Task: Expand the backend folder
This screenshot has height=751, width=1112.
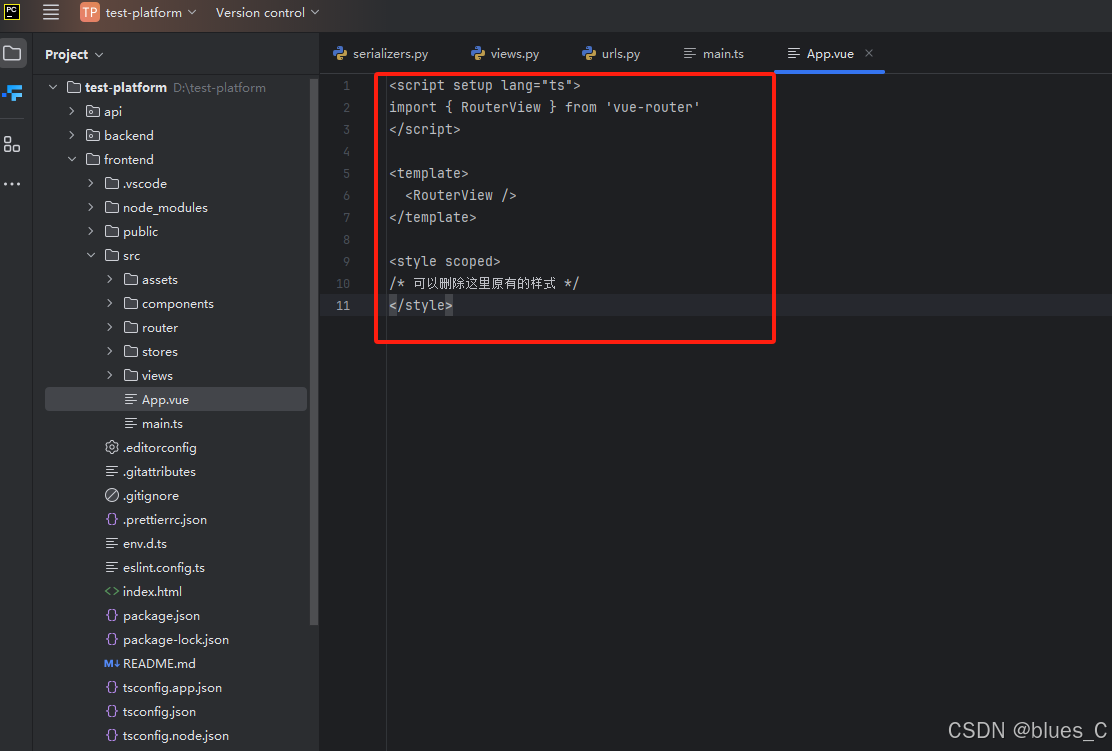Action: tap(72, 135)
